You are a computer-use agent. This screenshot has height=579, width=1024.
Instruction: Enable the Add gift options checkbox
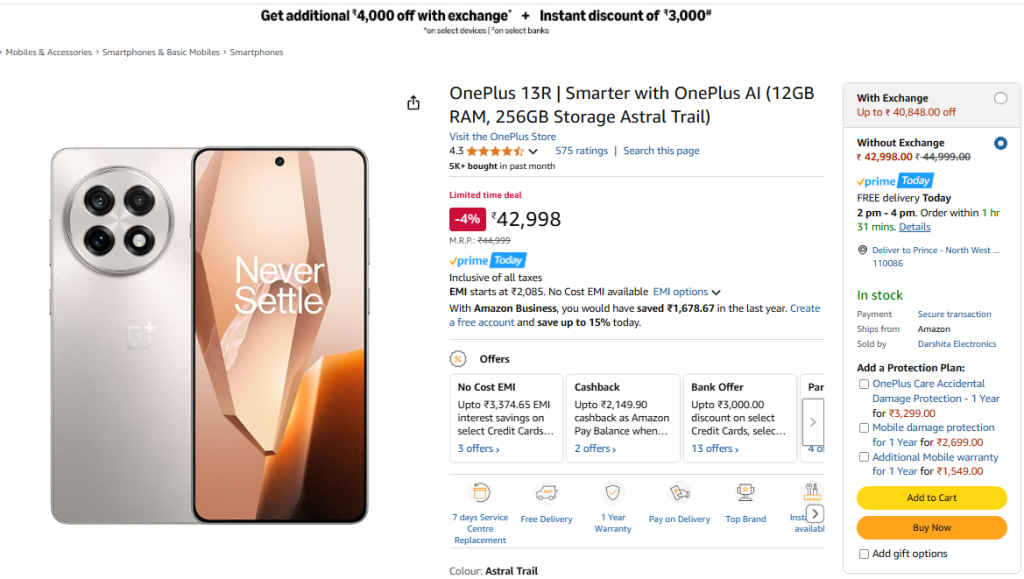pos(864,553)
